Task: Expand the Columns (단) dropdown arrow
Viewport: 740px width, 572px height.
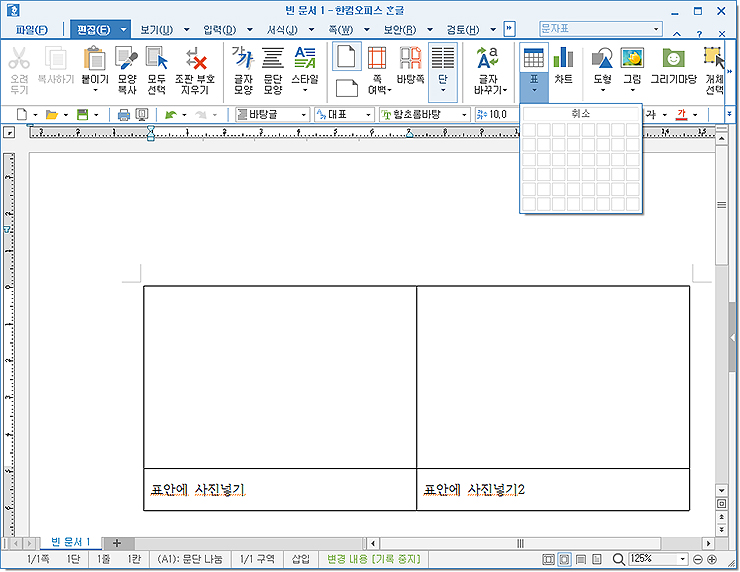Action: (x=443, y=90)
